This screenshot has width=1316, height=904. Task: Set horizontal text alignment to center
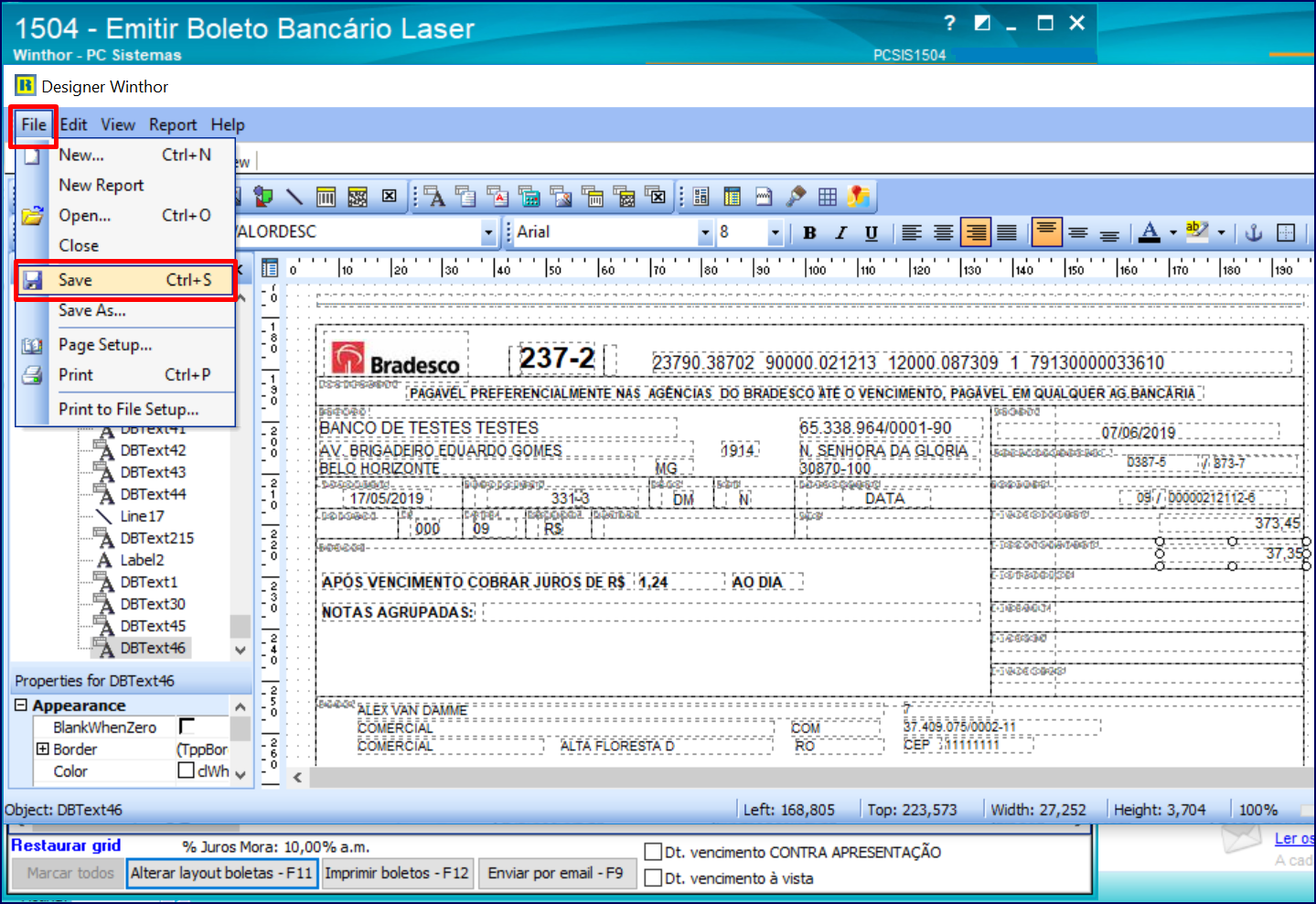pos(944,232)
